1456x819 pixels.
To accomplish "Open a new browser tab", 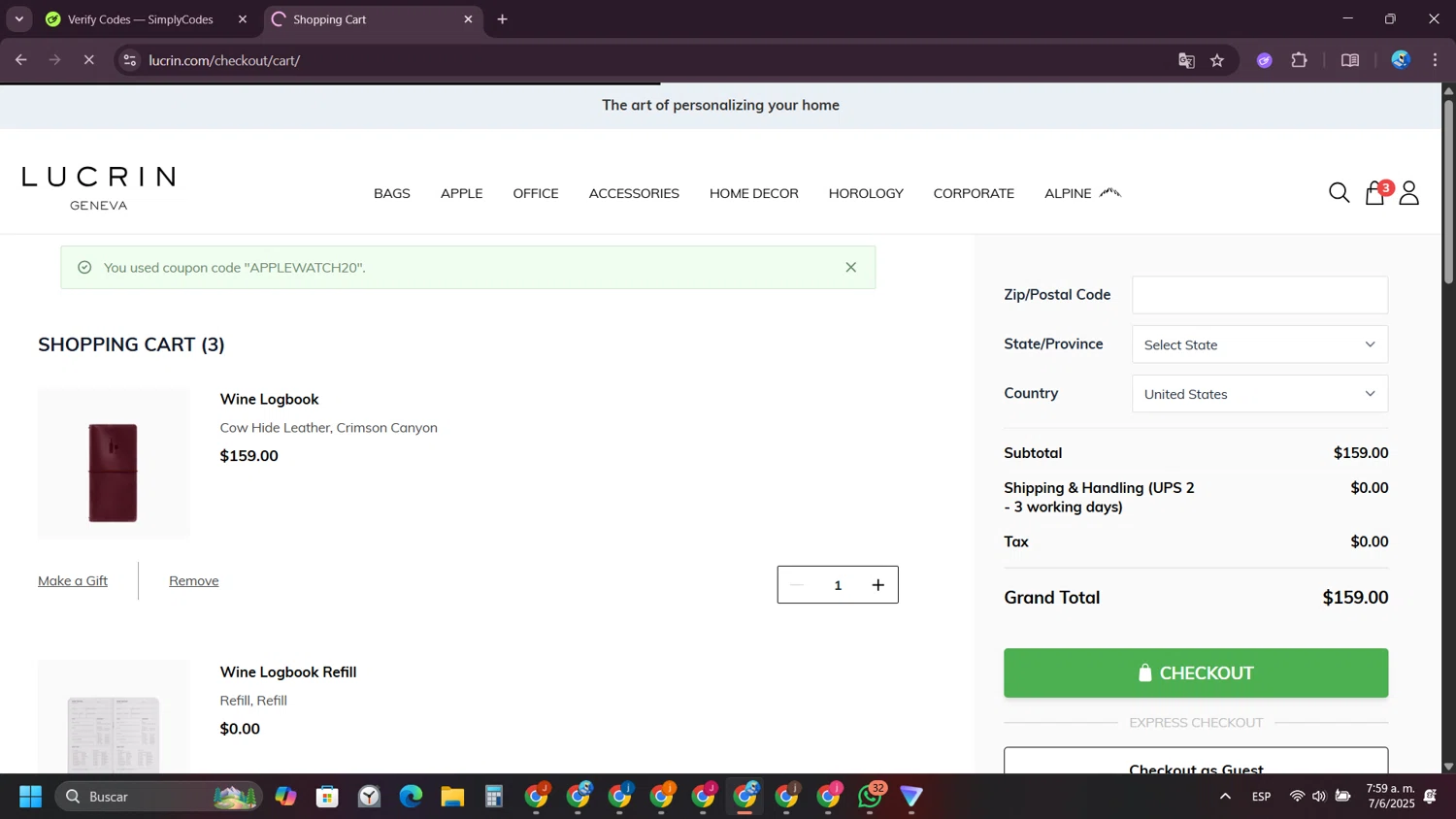I will click(502, 19).
